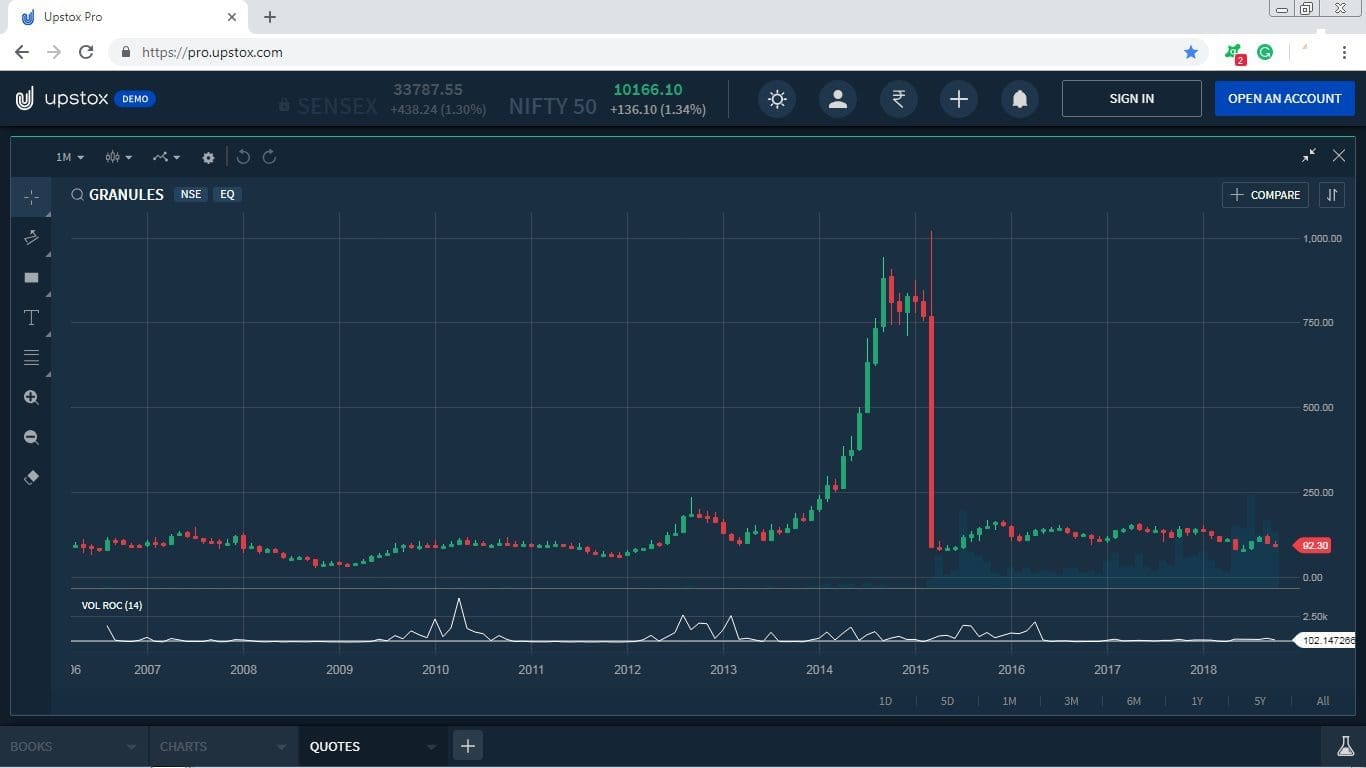1366x768 pixels.
Task: Click the SENSEX index label
Action: coord(337,106)
